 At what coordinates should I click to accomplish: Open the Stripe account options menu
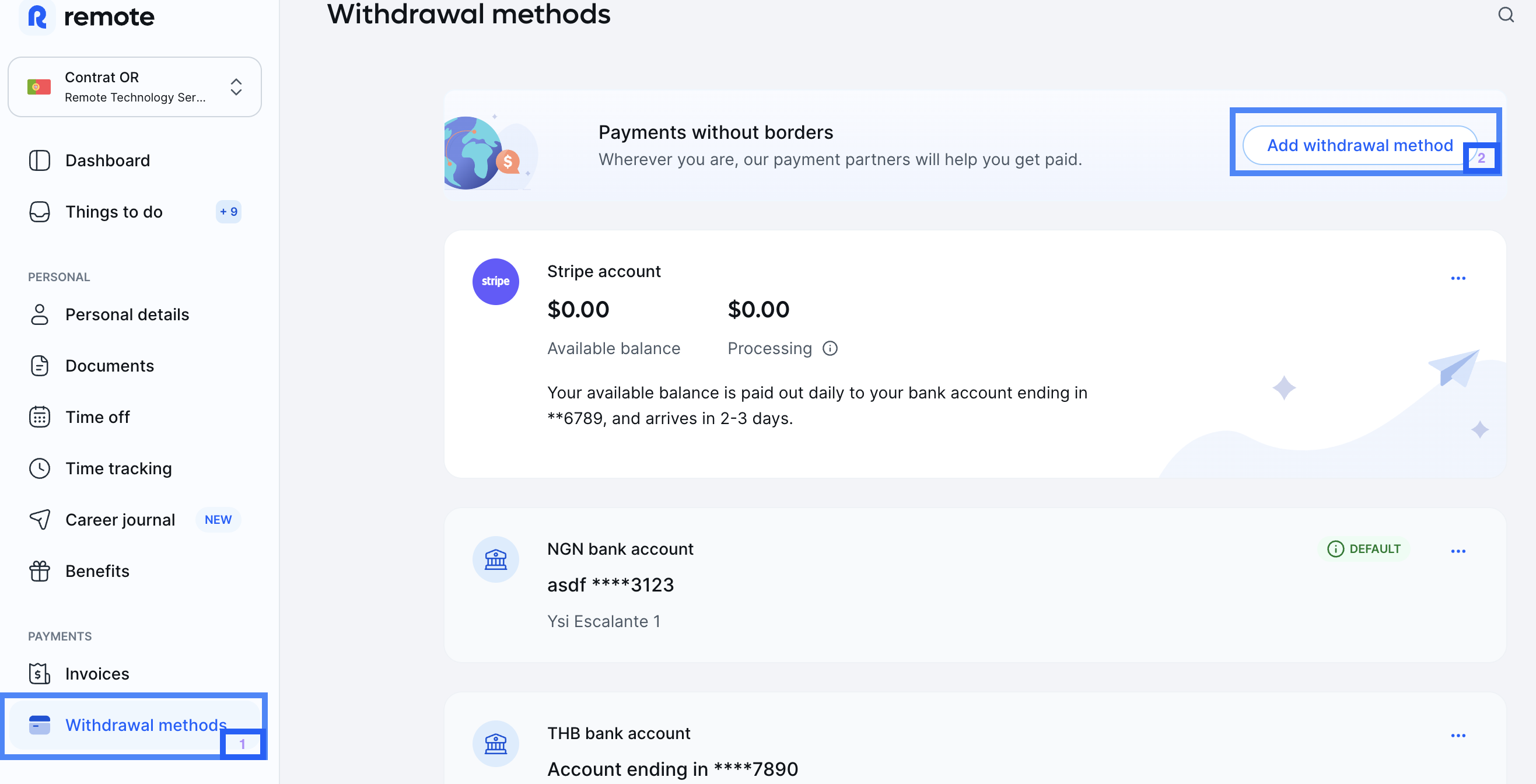(1457, 278)
